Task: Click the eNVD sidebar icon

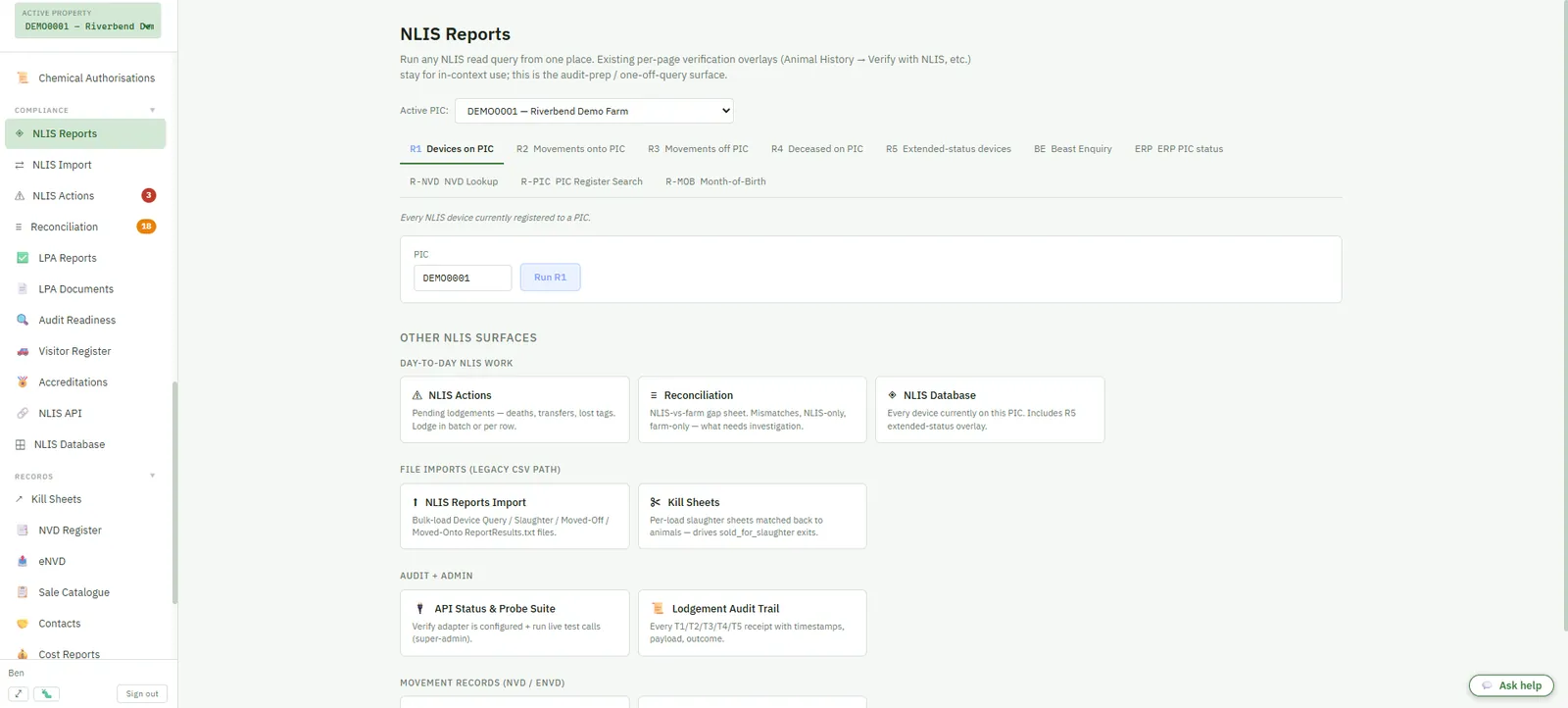Action: click(x=23, y=561)
